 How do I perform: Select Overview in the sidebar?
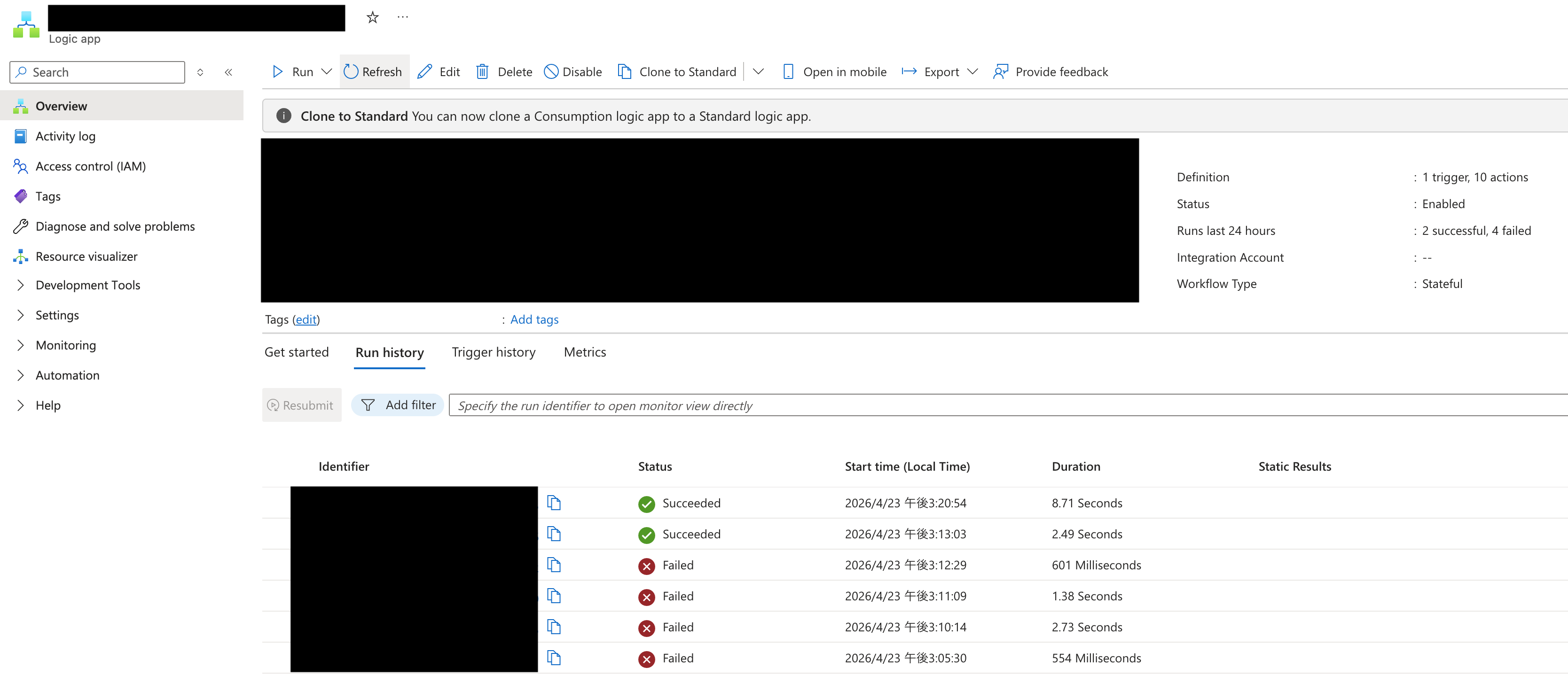click(x=122, y=106)
